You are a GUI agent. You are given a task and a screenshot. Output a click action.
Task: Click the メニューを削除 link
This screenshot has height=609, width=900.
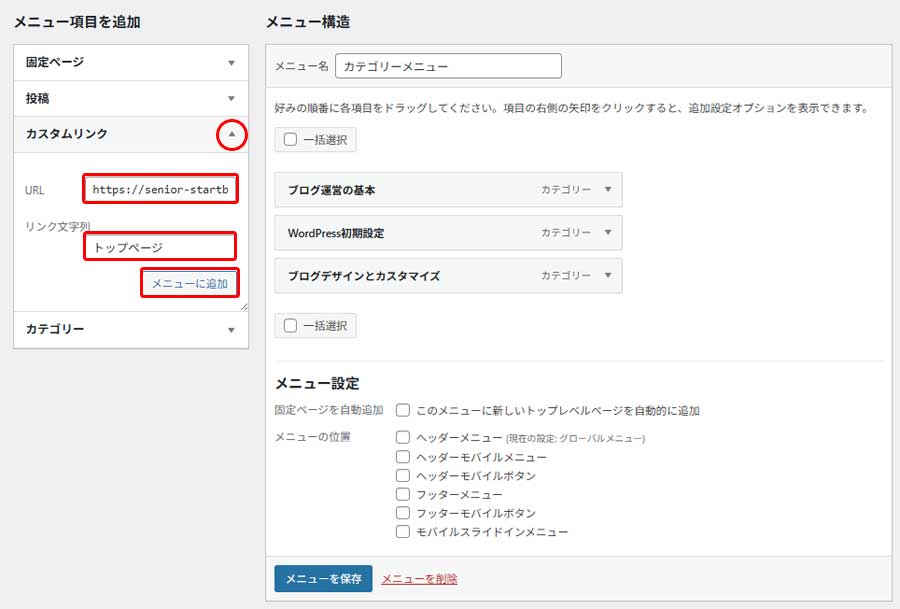pyautogui.click(x=419, y=577)
